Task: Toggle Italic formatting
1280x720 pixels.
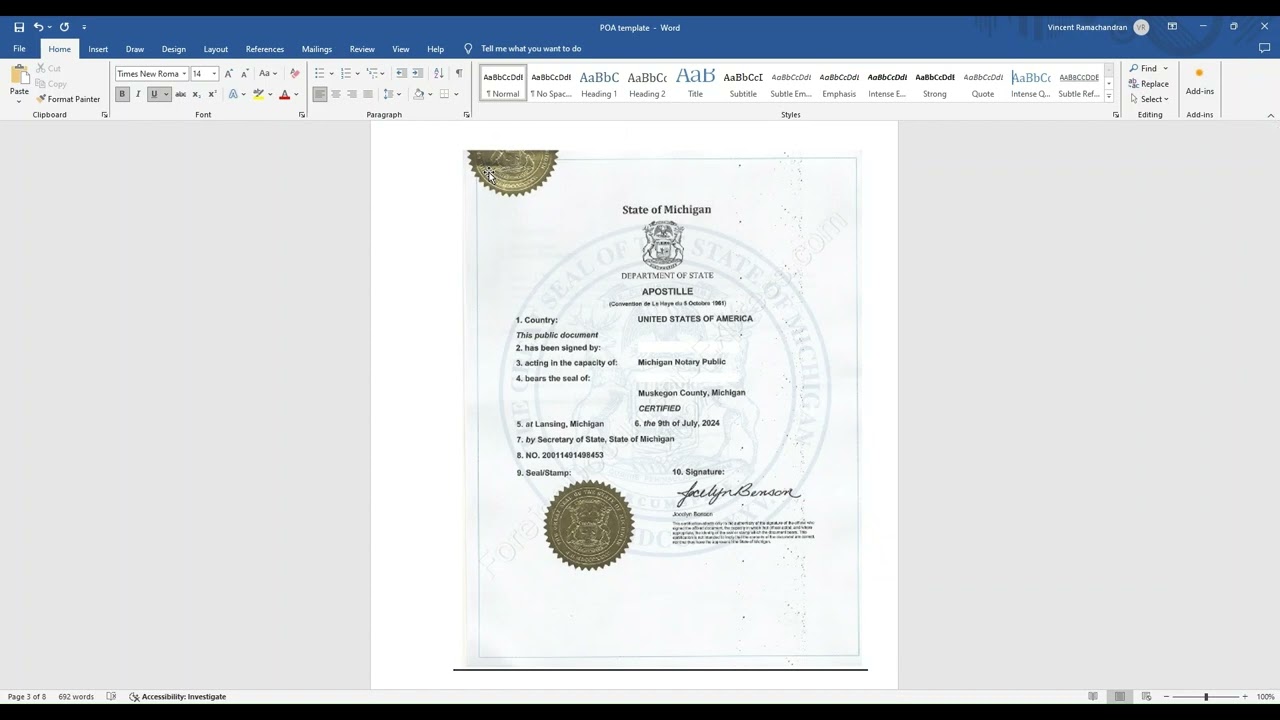Action: pos(138,94)
